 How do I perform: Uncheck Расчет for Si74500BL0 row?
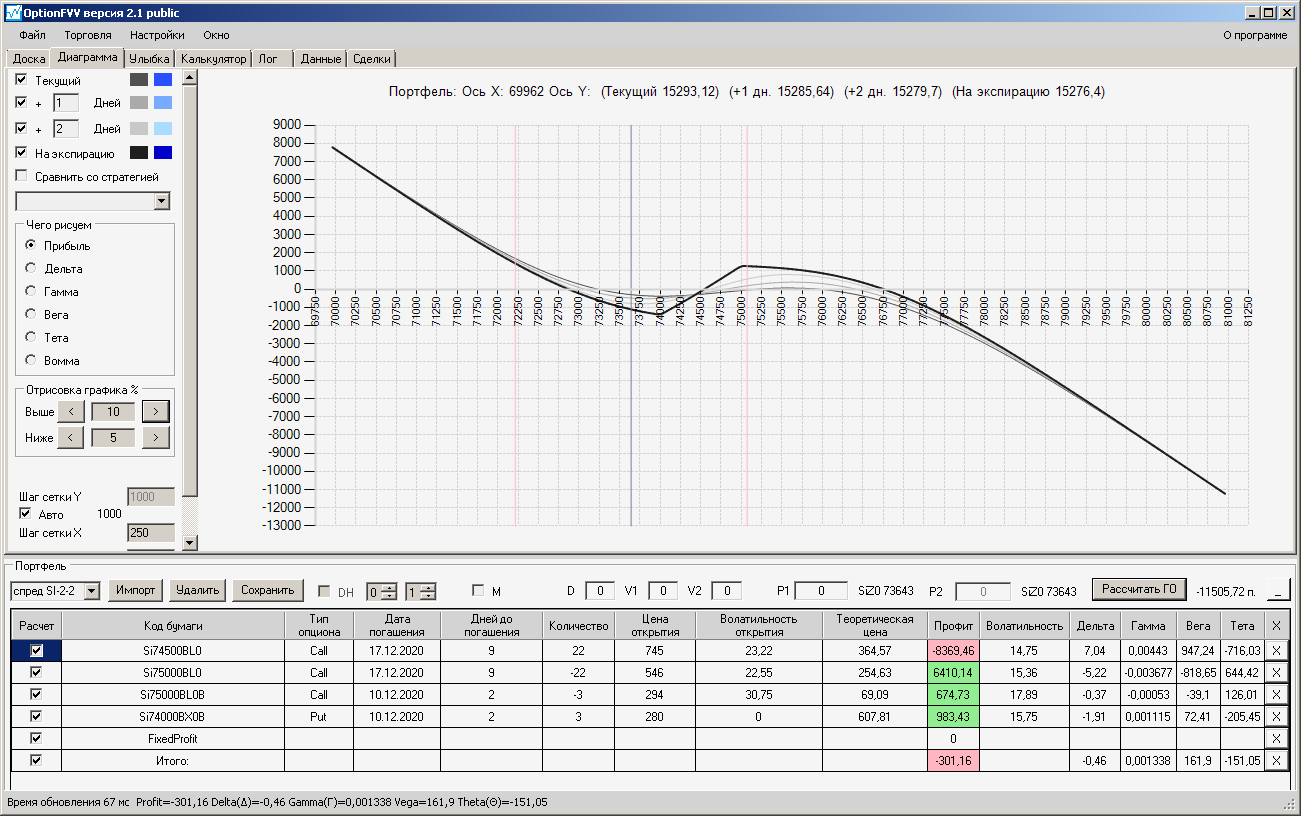point(36,650)
